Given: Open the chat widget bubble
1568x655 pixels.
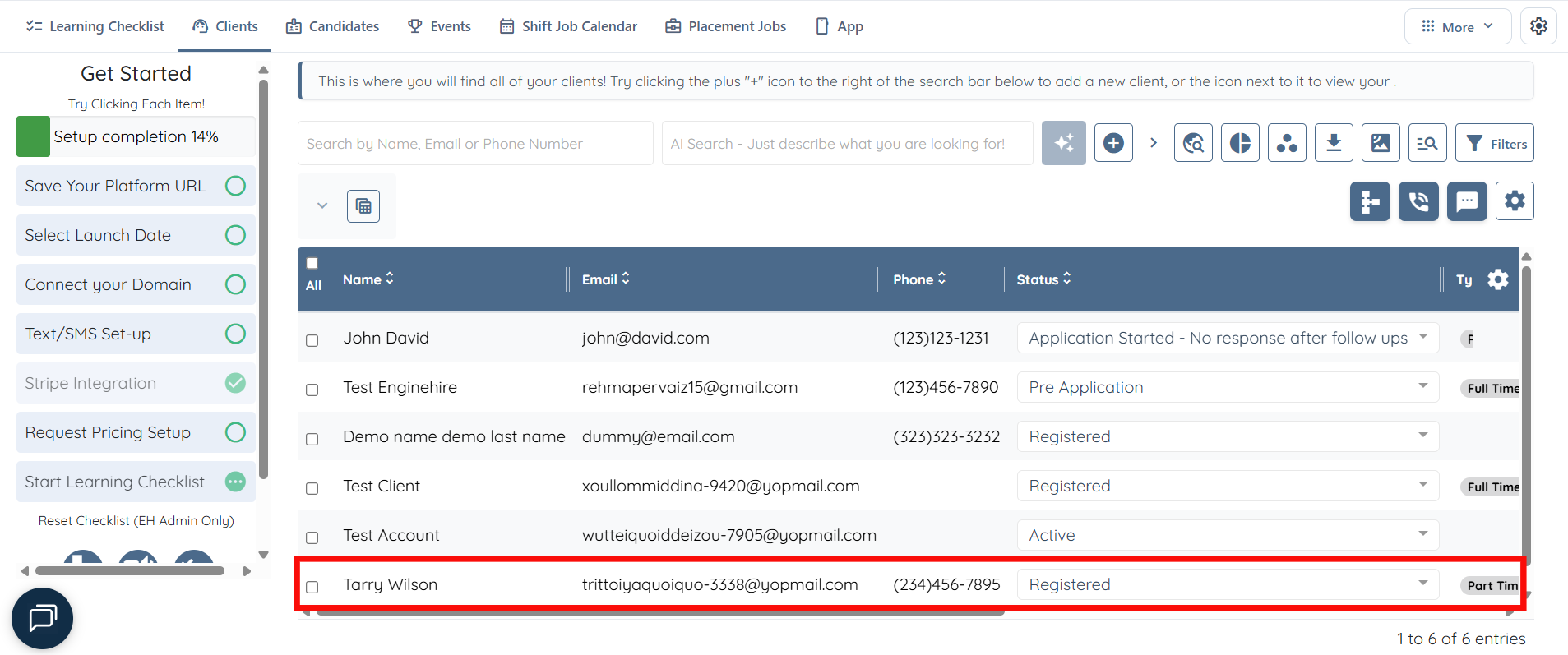Looking at the screenshot, I should [x=42, y=618].
